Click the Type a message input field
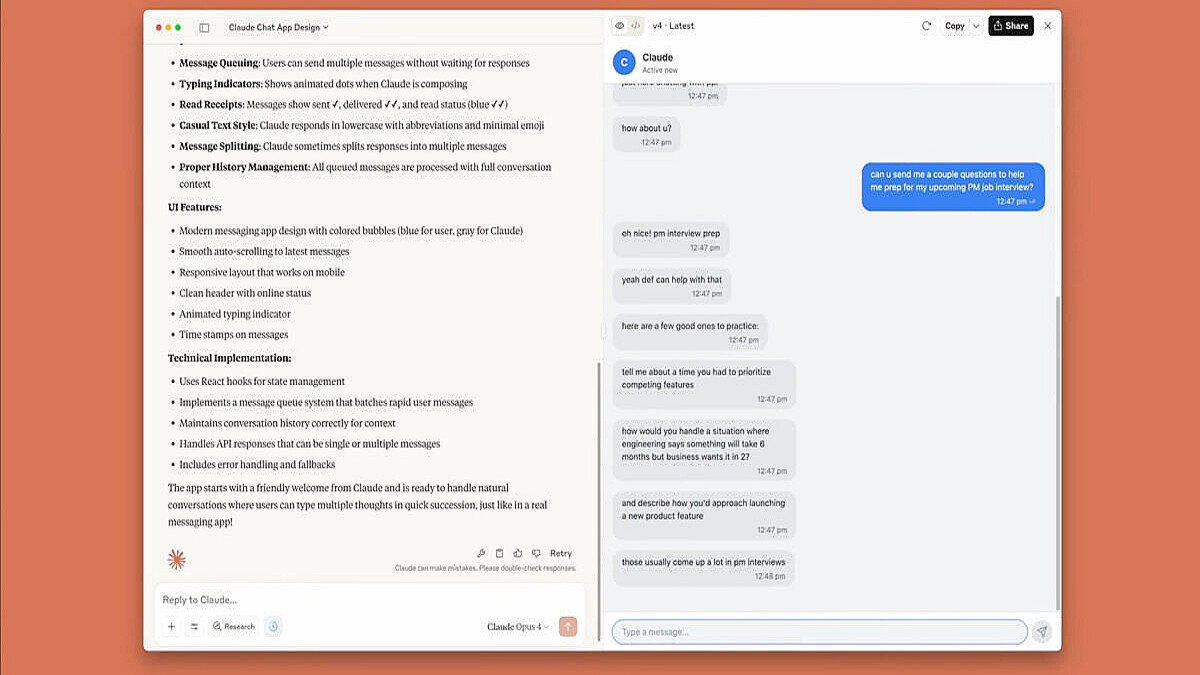The width and height of the screenshot is (1200, 675). coord(819,632)
